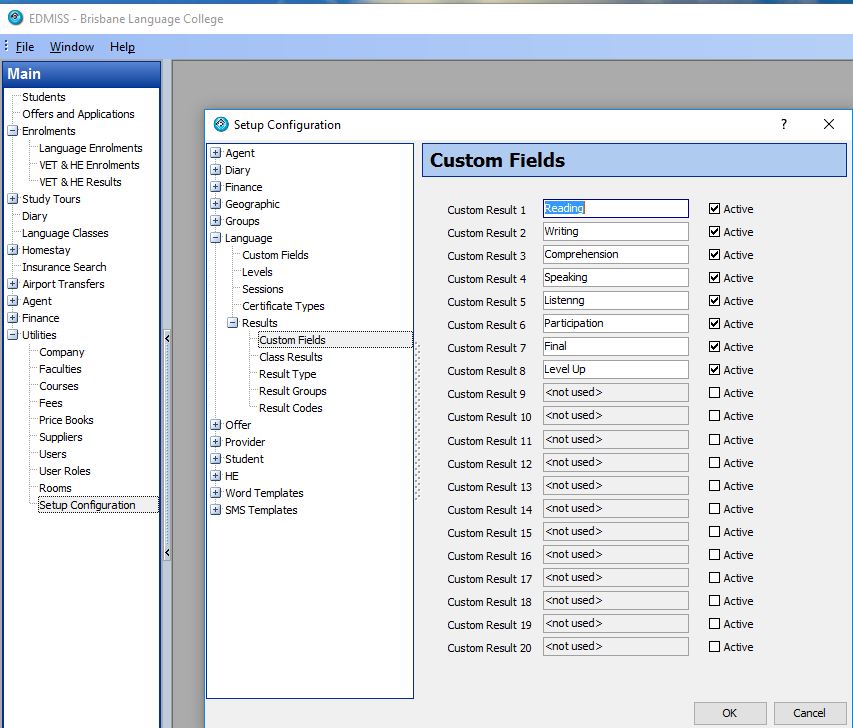Expand the Offer configuration node
The image size is (853, 728).
point(216,425)
